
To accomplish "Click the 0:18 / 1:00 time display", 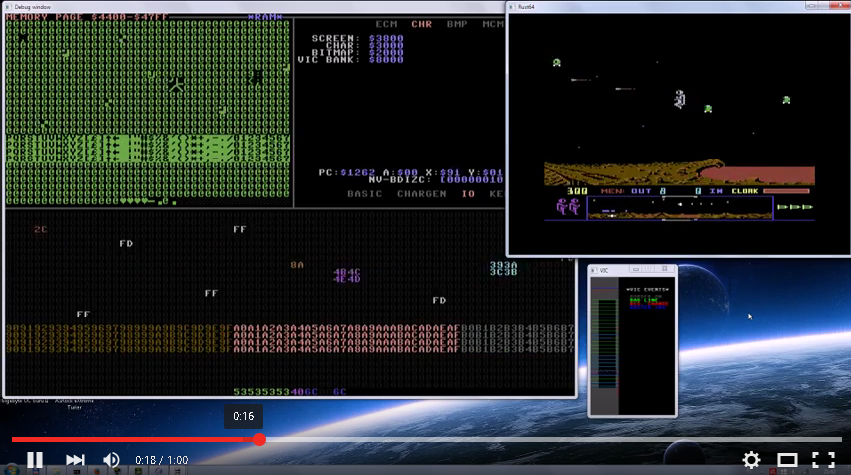I will [161, 460].
